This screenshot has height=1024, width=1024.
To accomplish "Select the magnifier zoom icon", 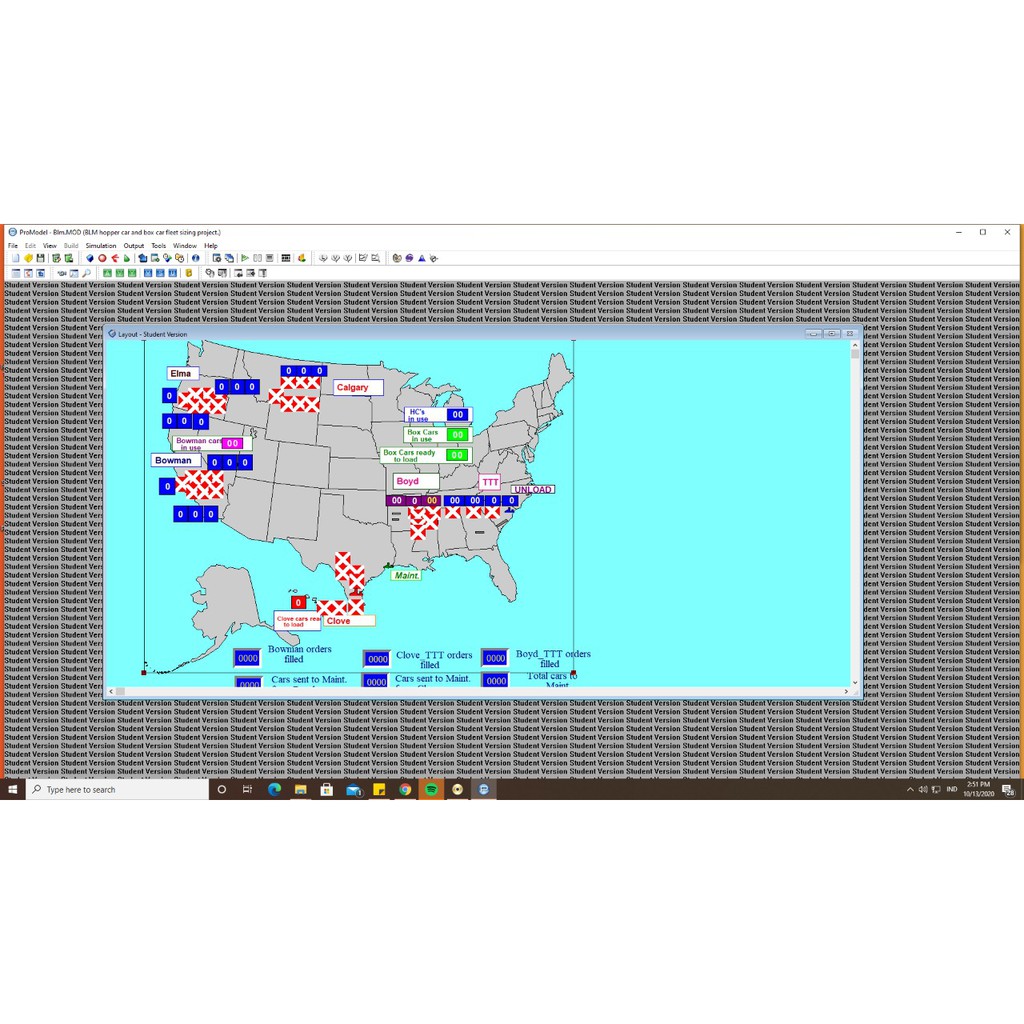I will 87,273.
